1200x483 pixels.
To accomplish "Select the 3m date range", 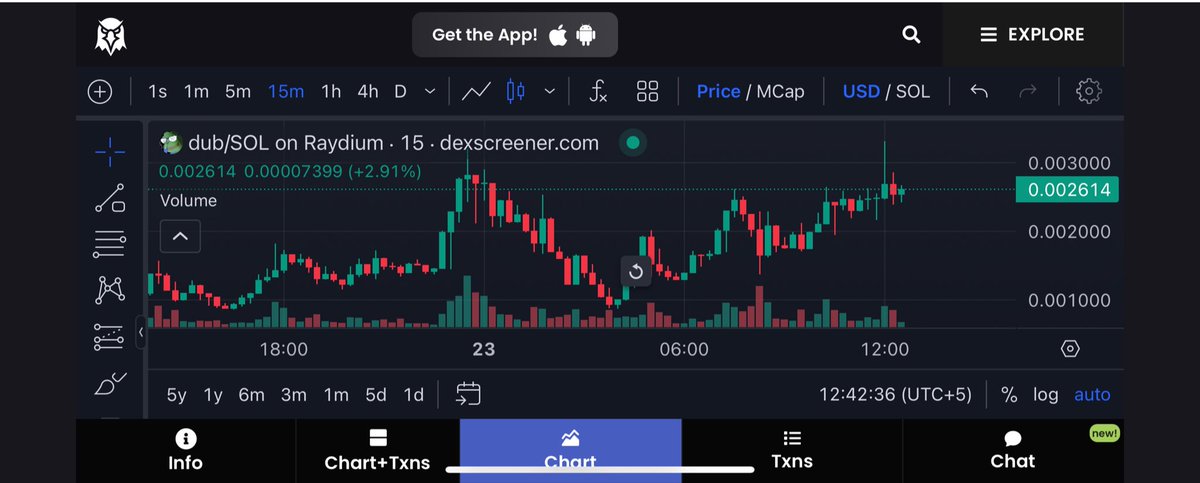I will (x=293, y=395).
